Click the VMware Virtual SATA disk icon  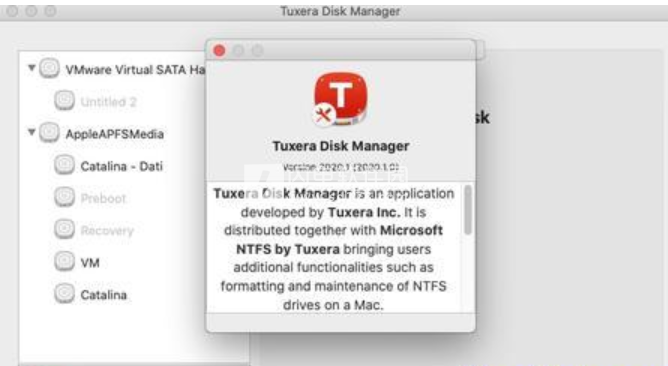(x=49, y=68)
